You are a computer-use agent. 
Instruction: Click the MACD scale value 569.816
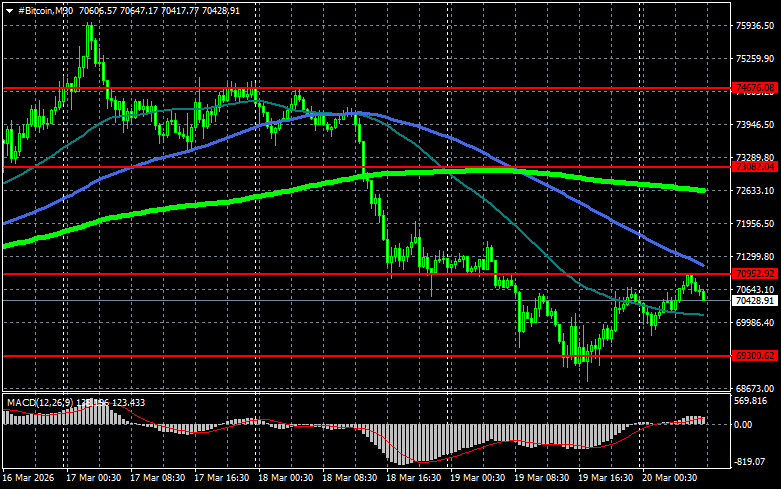(751, 401)
